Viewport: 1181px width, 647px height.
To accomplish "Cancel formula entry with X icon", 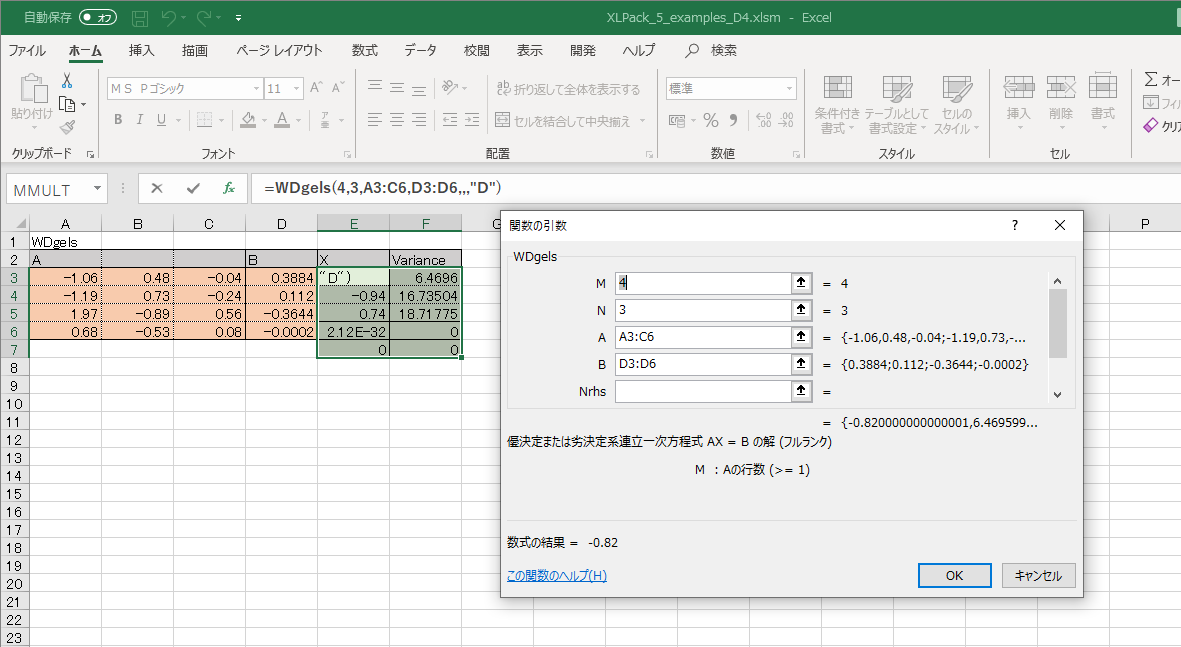I will (x=157, y=188).
